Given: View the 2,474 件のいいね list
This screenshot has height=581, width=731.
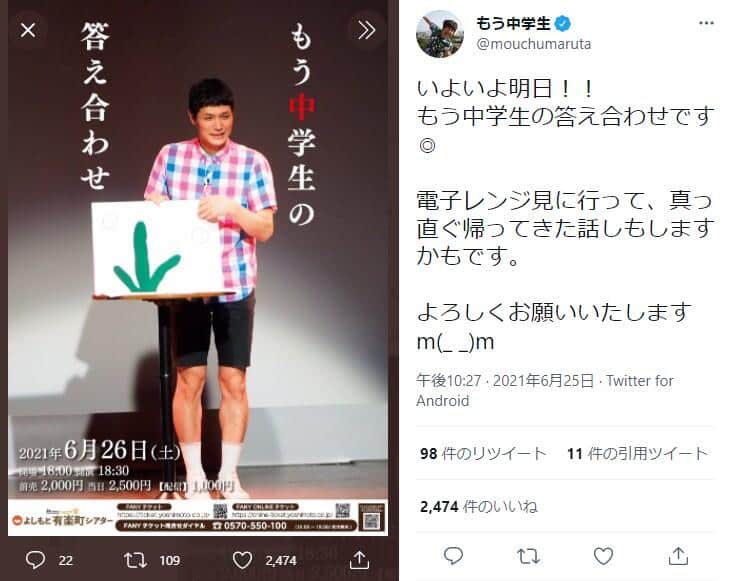Looking at the screenshot, I should 479,506.
